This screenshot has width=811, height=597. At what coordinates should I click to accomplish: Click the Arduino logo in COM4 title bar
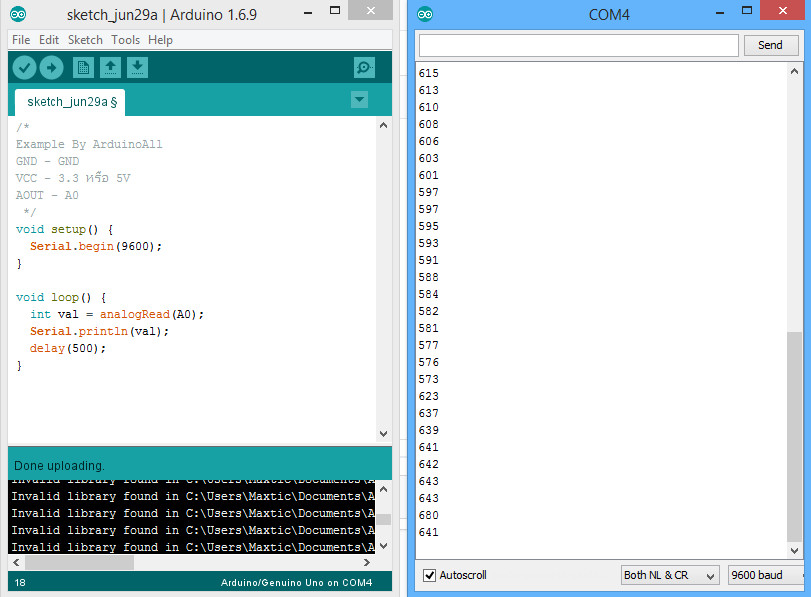click(425, 14)
